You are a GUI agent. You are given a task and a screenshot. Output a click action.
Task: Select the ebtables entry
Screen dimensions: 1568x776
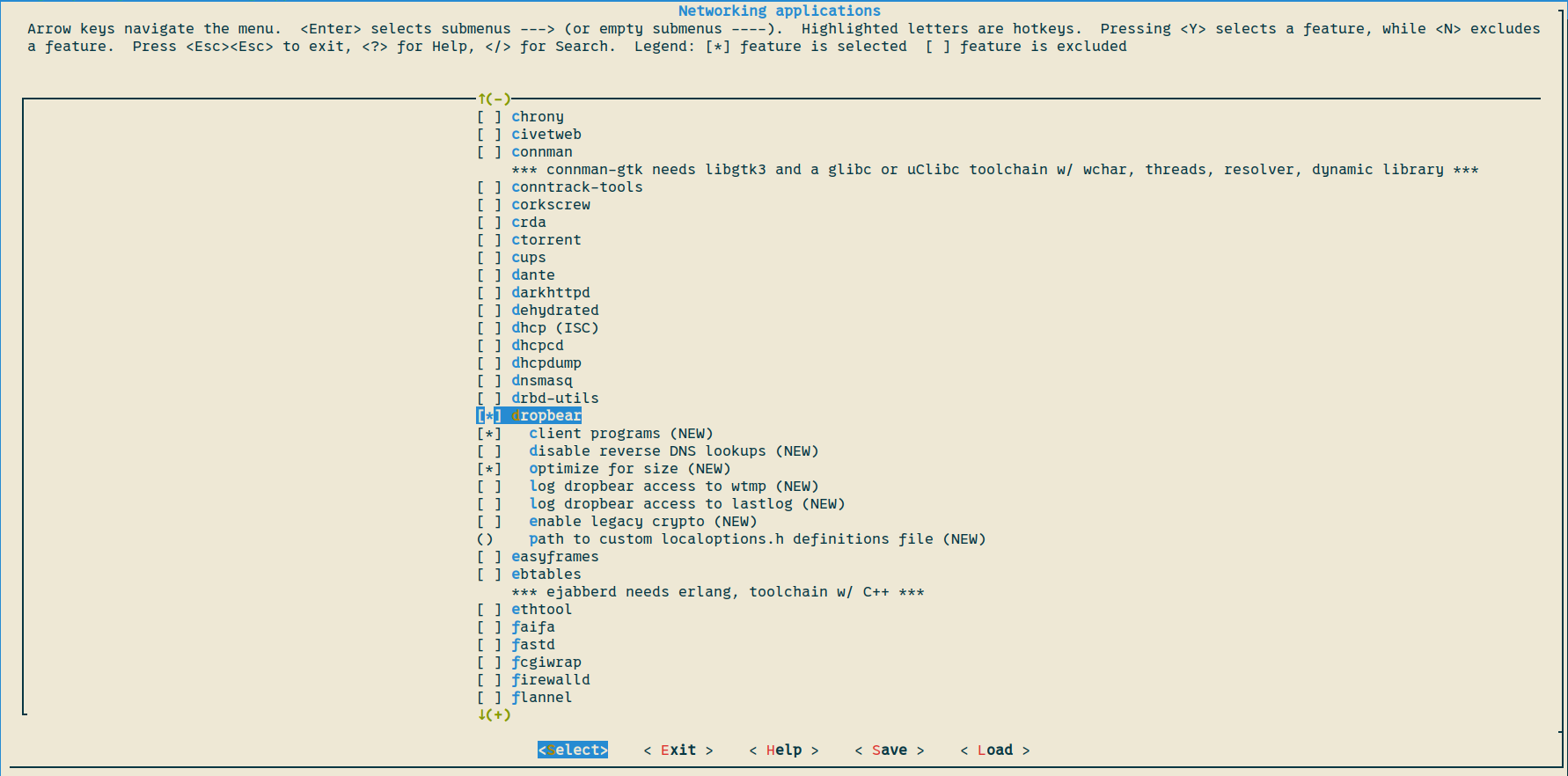529,574
